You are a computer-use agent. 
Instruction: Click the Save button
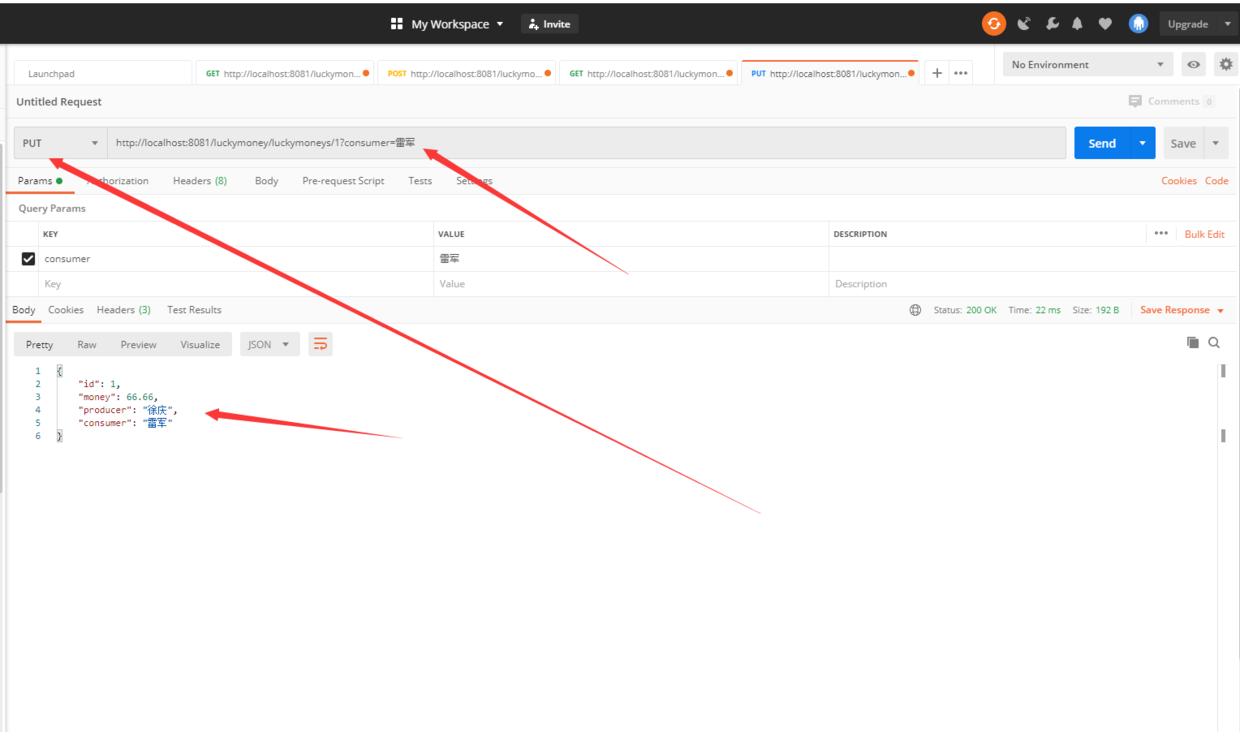(x=1183, y=143)
